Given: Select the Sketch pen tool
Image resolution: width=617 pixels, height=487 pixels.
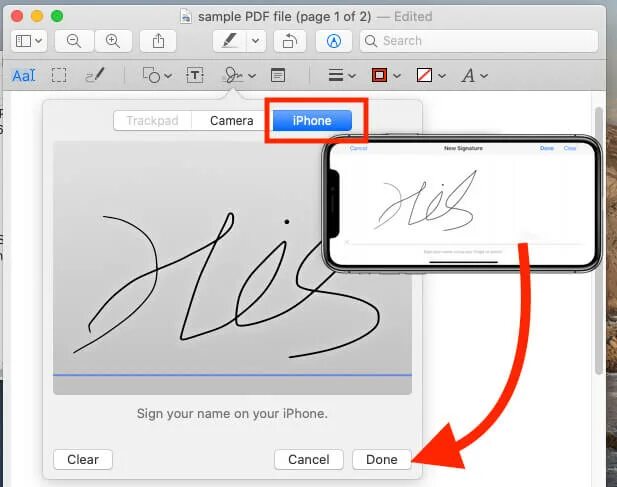Looking at the screenshot, I should point(95,75).
